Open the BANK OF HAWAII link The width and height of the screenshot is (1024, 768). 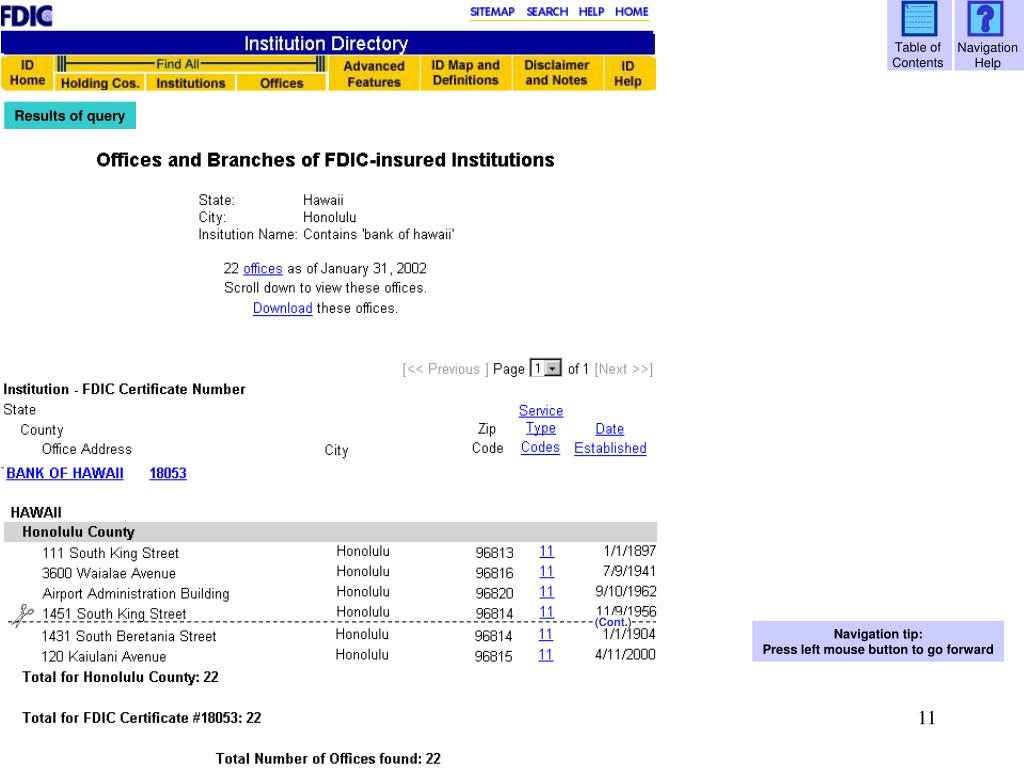(x=65, y=473)
